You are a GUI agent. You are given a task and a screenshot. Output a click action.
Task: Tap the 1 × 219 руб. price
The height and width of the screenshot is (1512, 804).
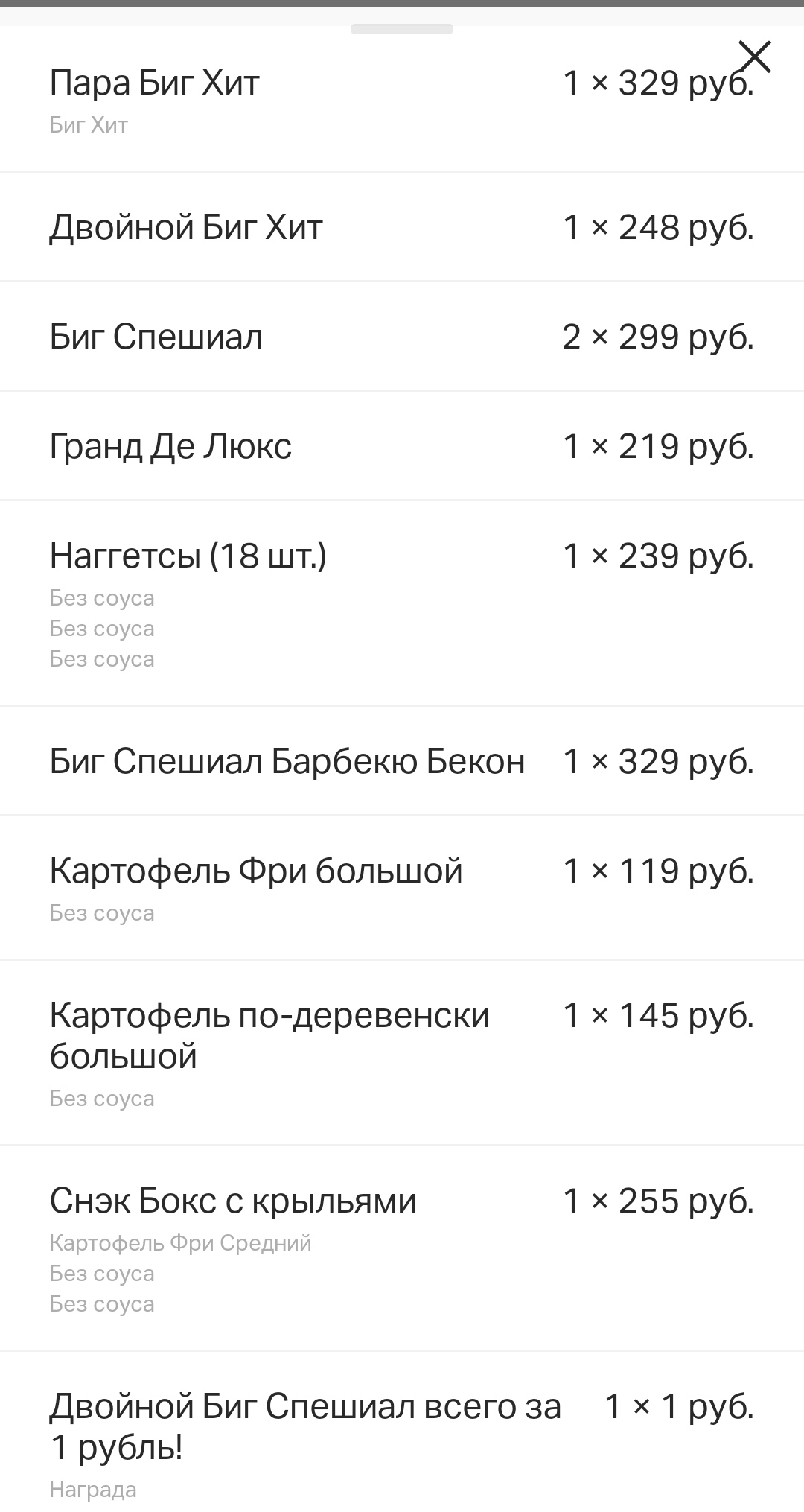click(x=658, y=447)
